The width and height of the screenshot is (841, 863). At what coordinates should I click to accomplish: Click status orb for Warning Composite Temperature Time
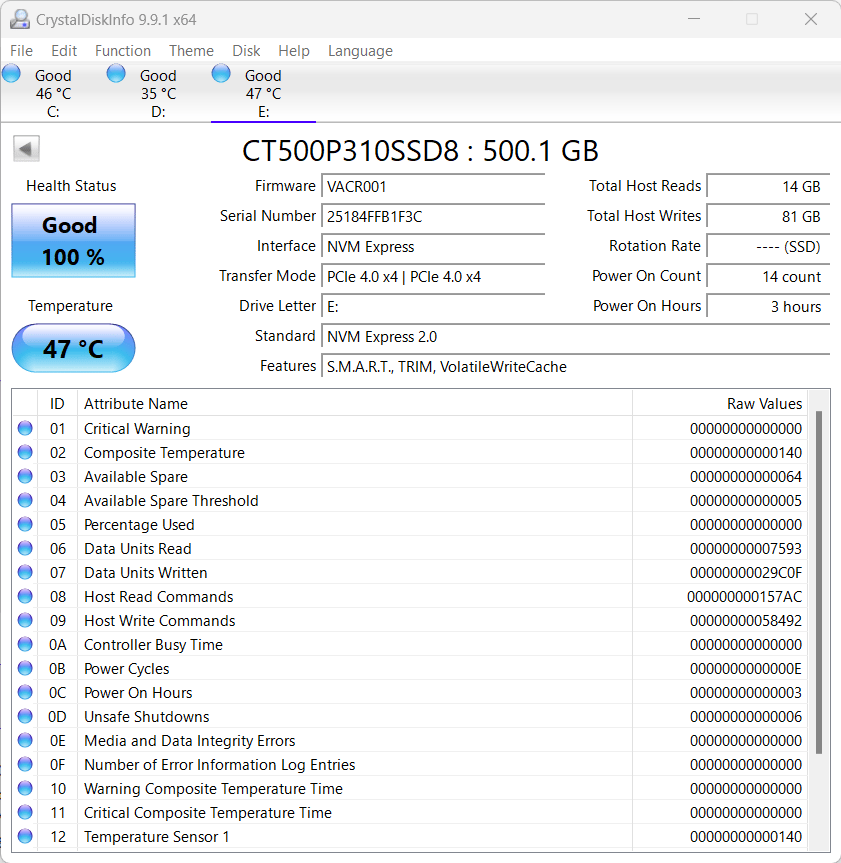(x=25, y=788)
